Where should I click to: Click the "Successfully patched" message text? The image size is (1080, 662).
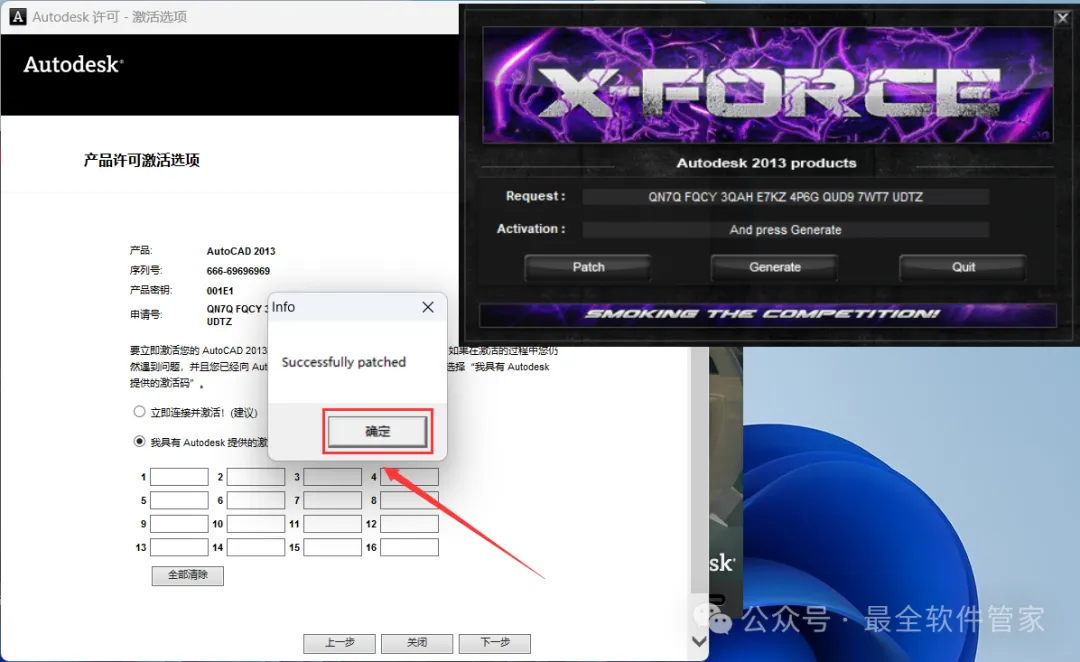coord(344,362)
